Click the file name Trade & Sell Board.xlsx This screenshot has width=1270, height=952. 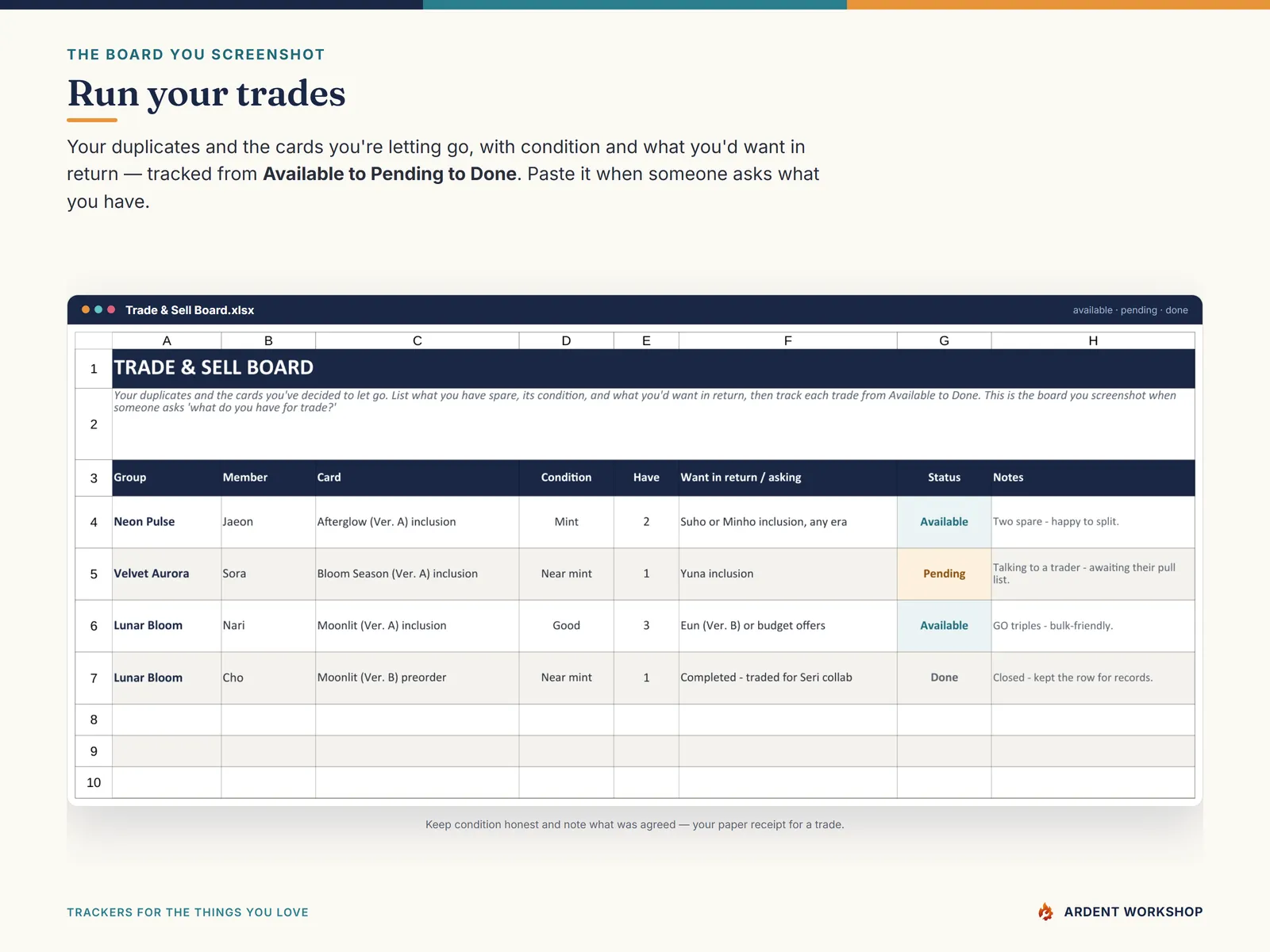(190, 310)
